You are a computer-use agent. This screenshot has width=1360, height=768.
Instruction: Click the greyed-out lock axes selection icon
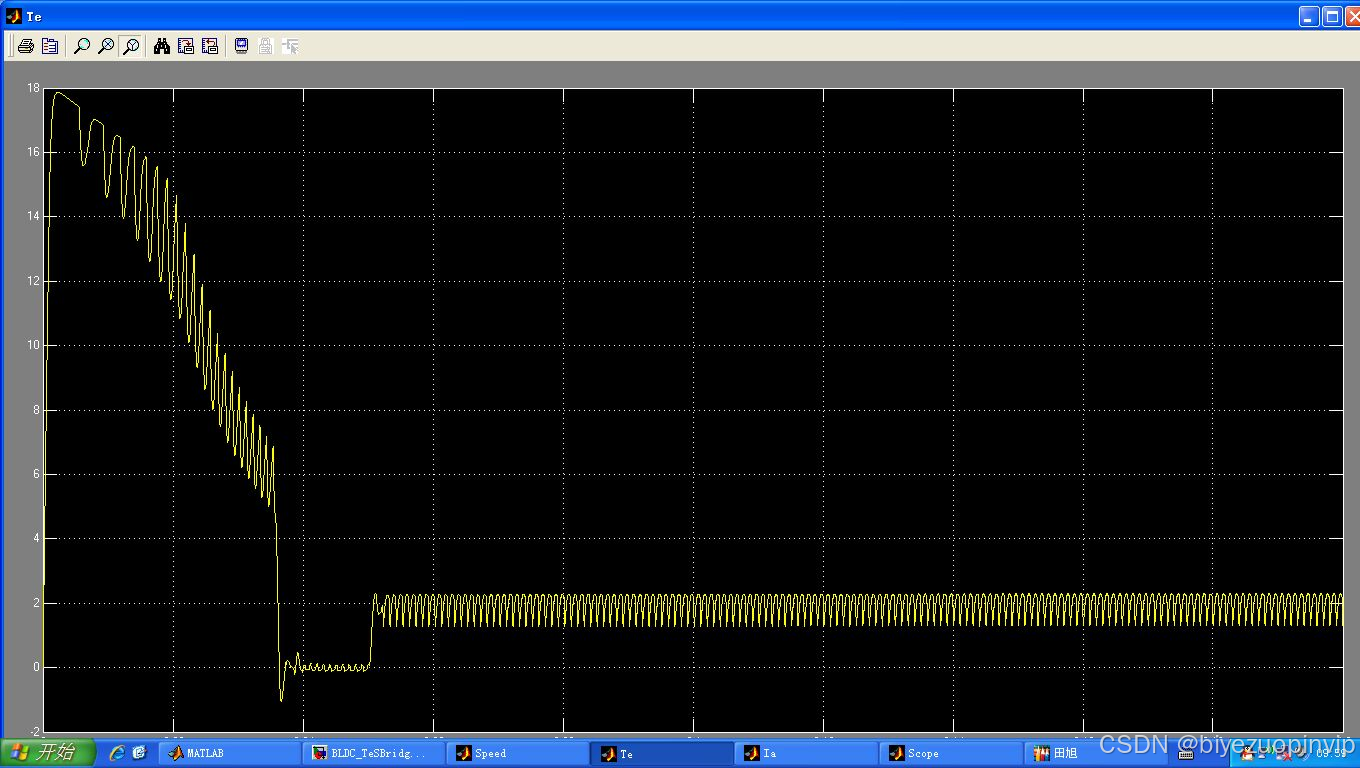266,46
